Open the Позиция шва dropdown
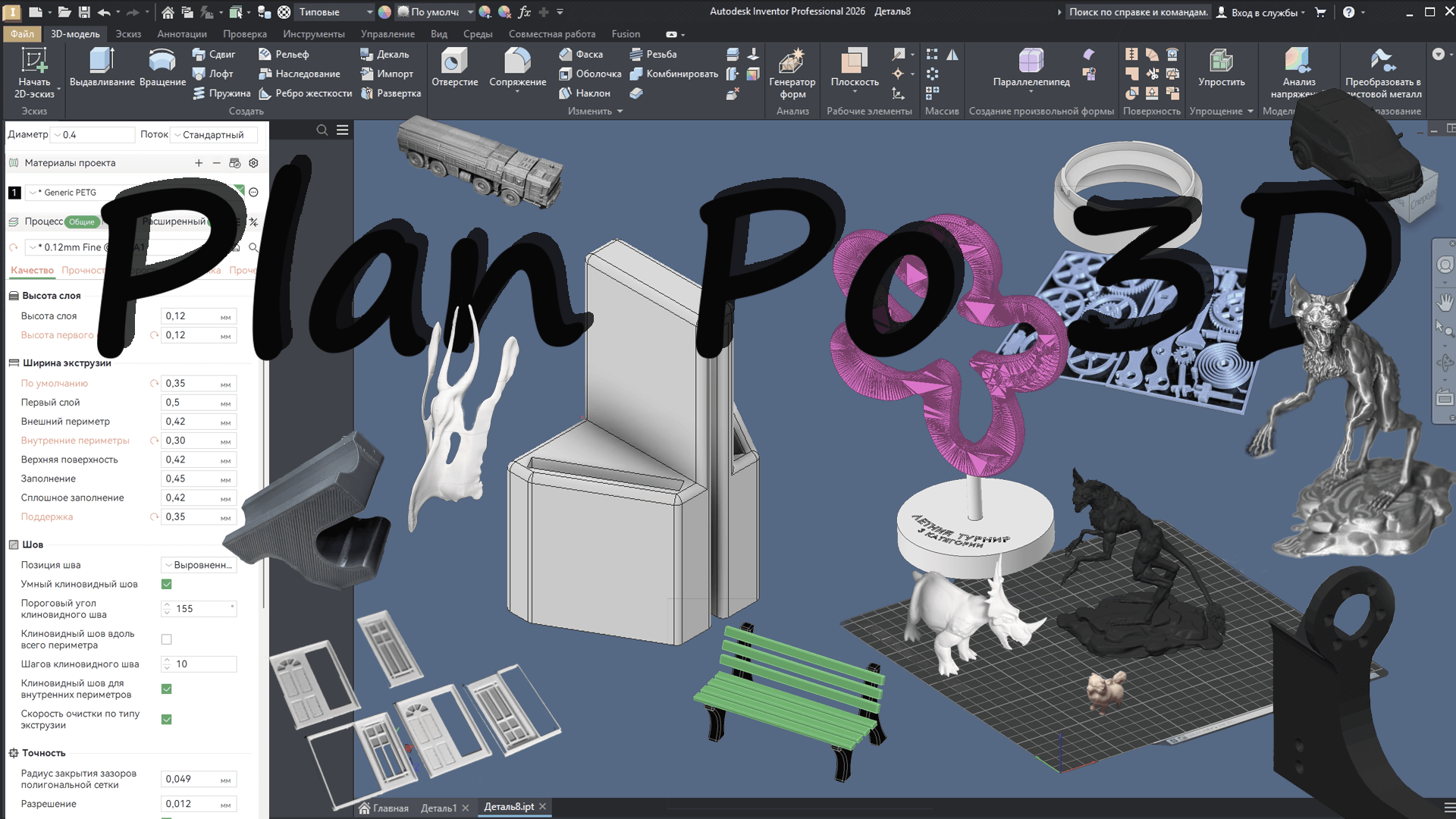1456x819 pixels. [199, 565]
